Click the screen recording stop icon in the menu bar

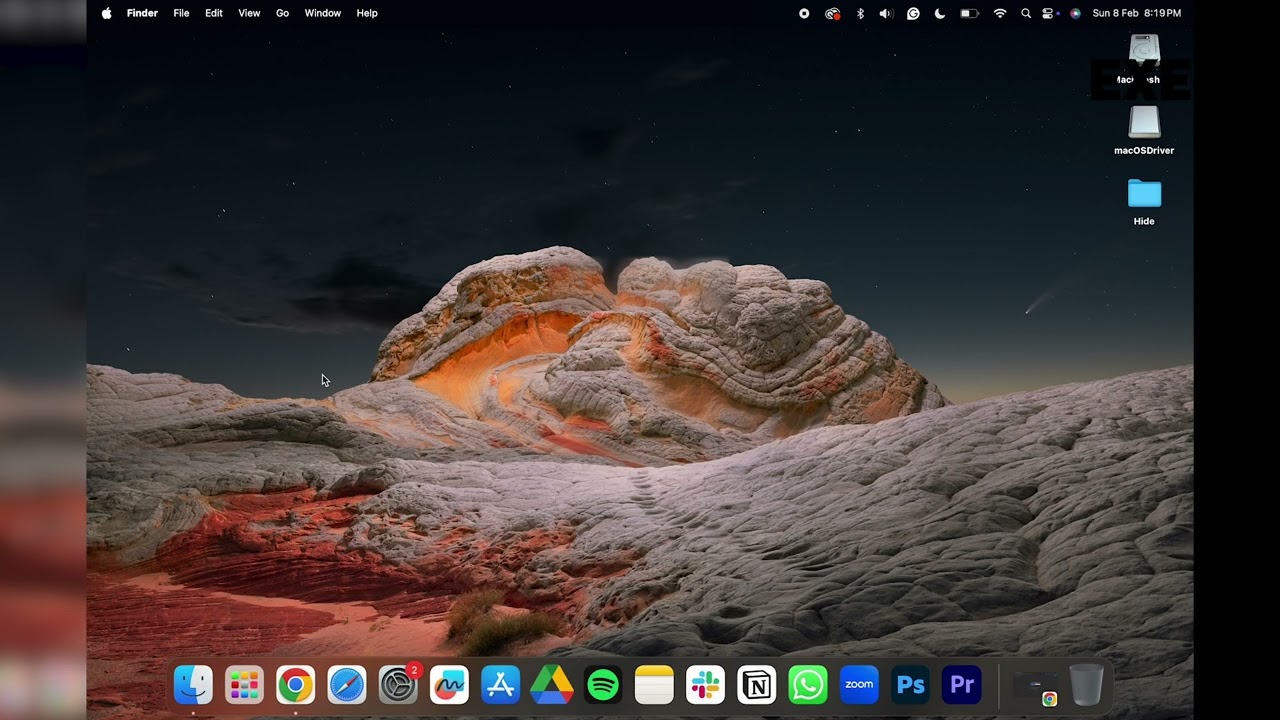(x=804, y=13)
